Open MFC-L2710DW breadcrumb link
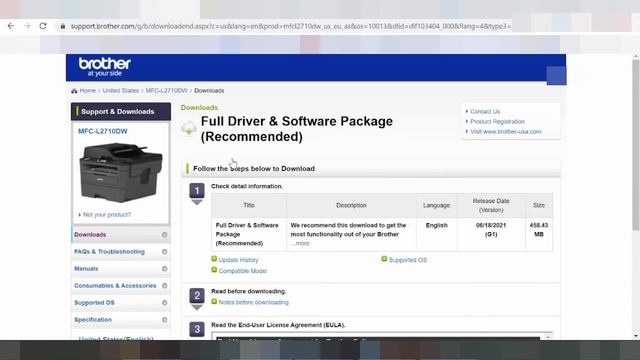The height and width of the screenshot is (360, 640). (166, 91)
